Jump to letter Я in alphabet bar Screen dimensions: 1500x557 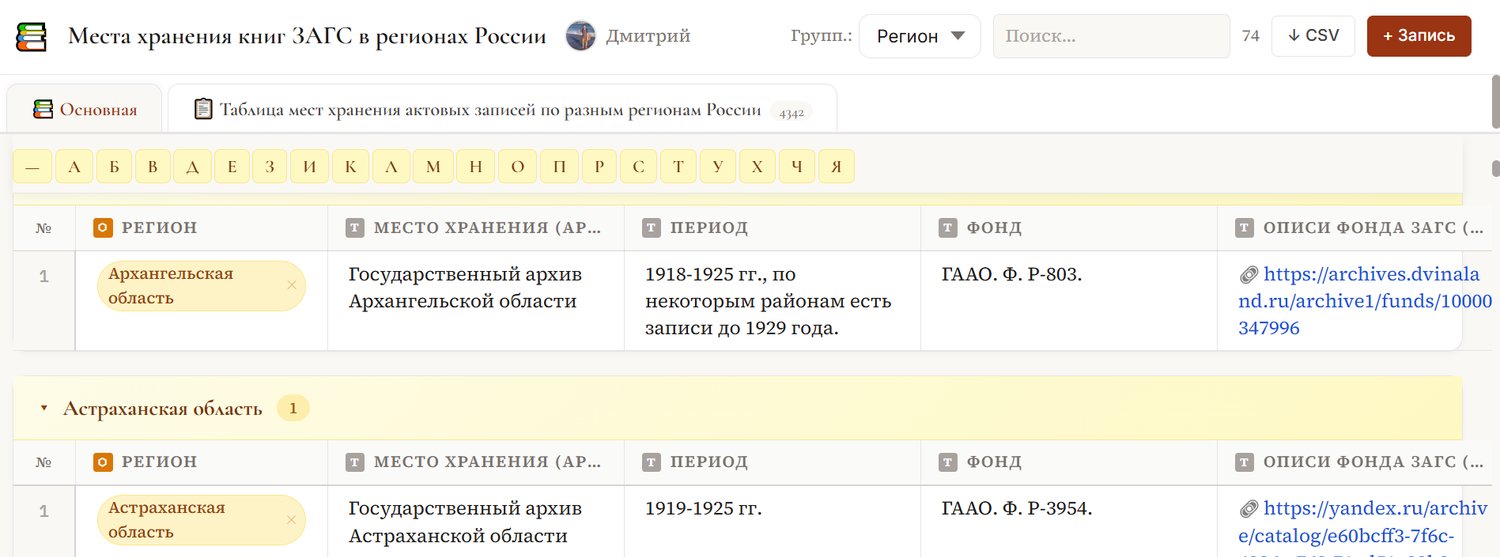click(x=836, y=167)
